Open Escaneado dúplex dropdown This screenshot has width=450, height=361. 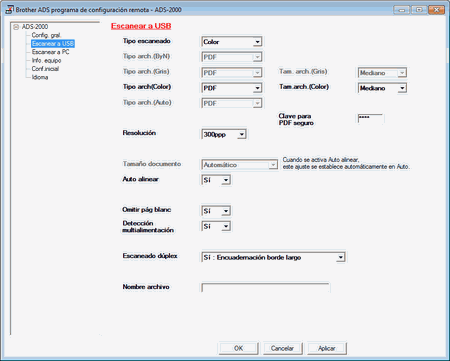(x=273, y=257)
